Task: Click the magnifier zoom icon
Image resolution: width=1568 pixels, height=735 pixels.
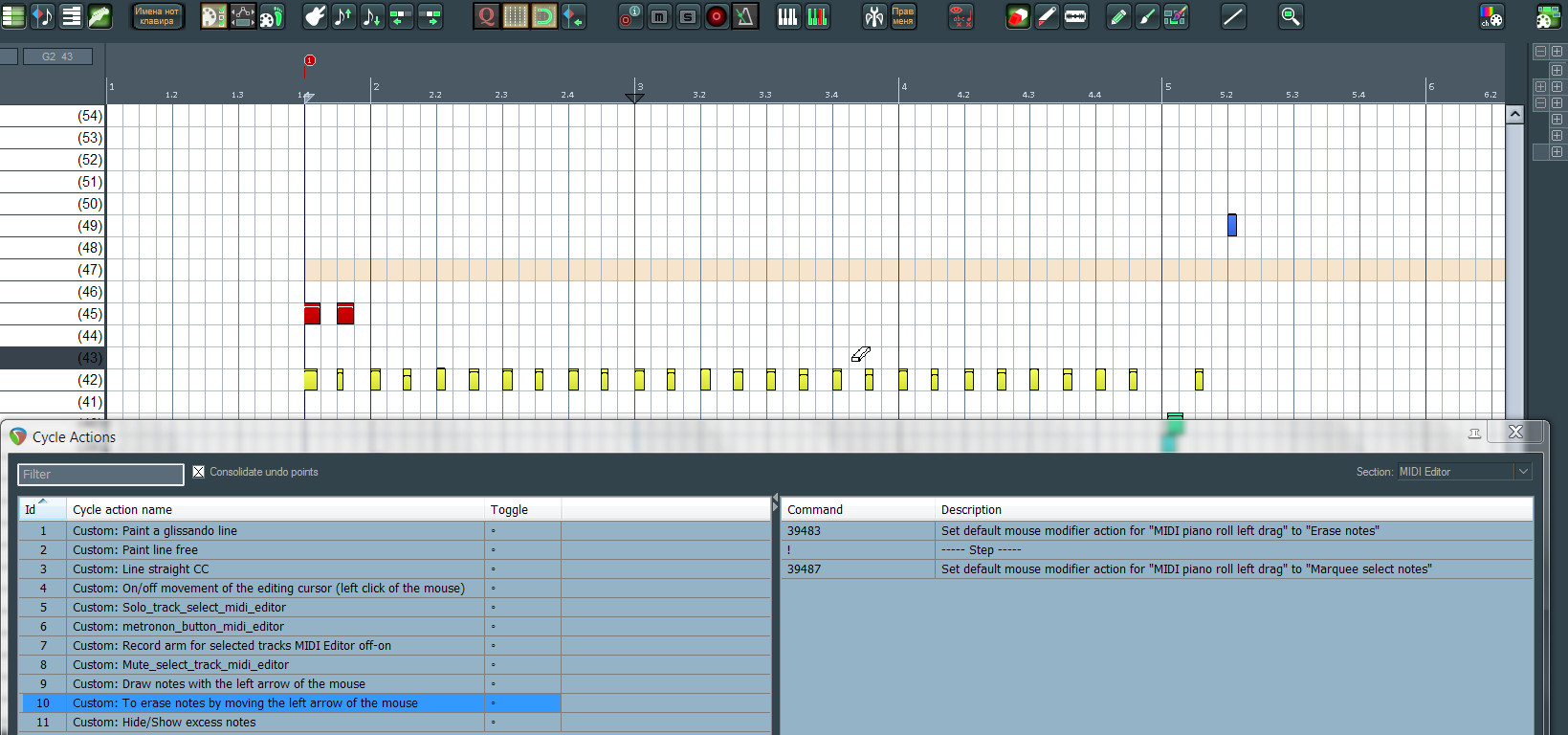Action: pyautogui.click(x=1291, y=16)
